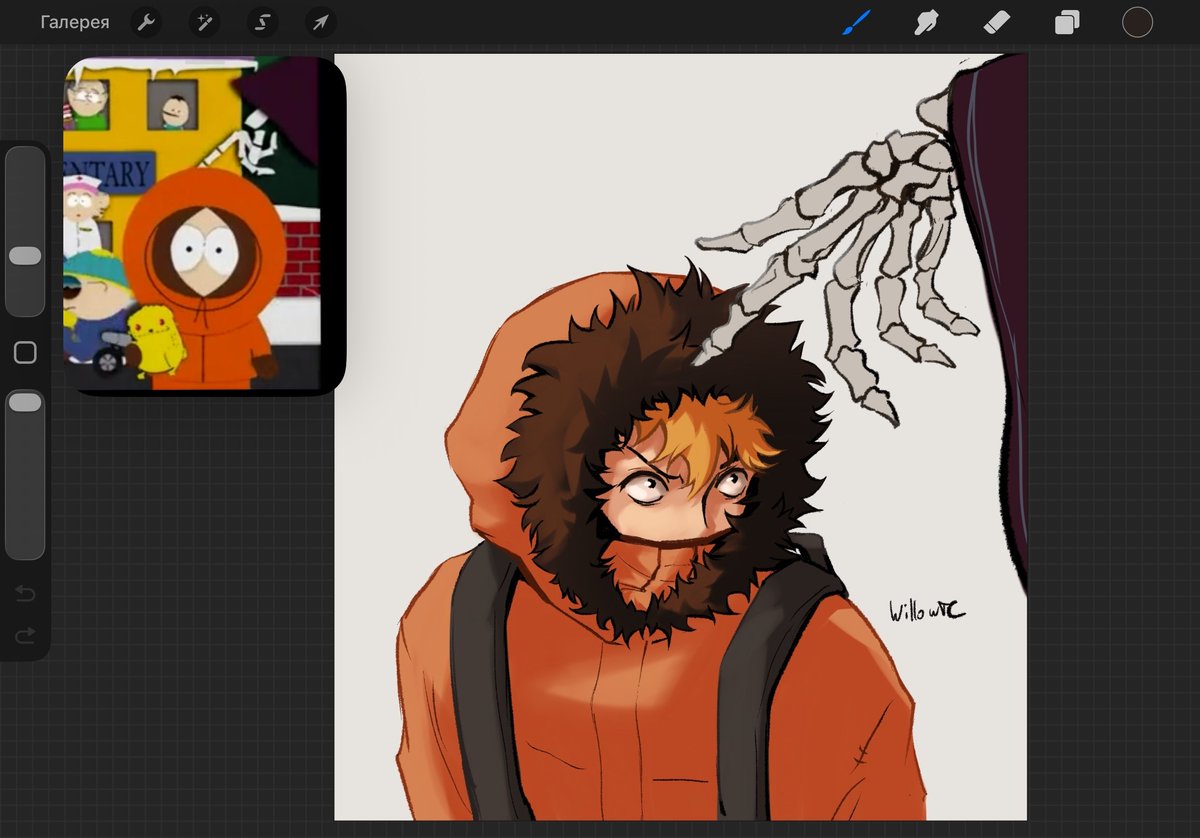Open the Layers panel
Screen dimensions: 1200x838
tap(1067, 22)
